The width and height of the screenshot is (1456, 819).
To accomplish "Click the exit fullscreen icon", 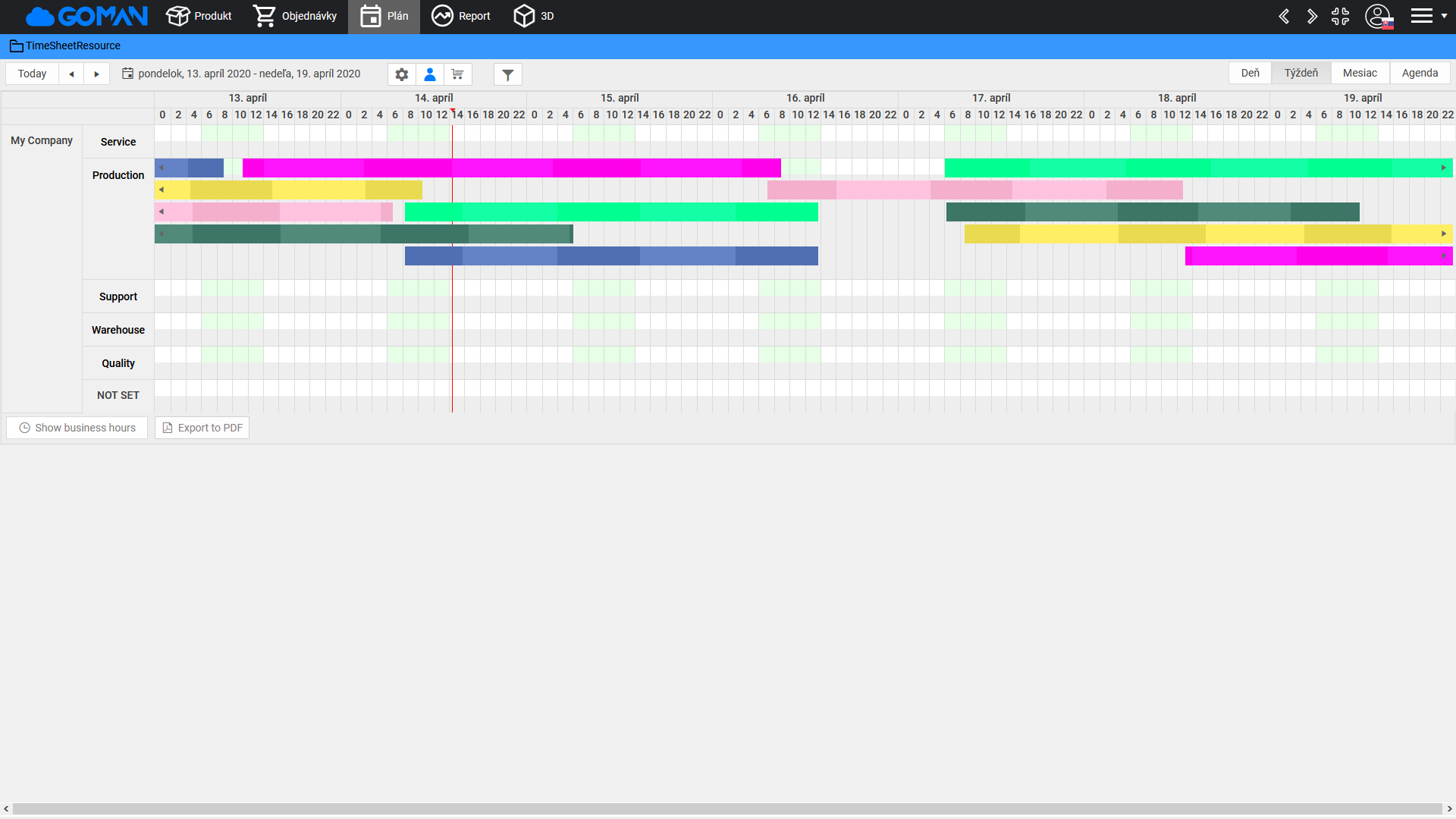I will pyautogui.click(x=1340, y=16).
